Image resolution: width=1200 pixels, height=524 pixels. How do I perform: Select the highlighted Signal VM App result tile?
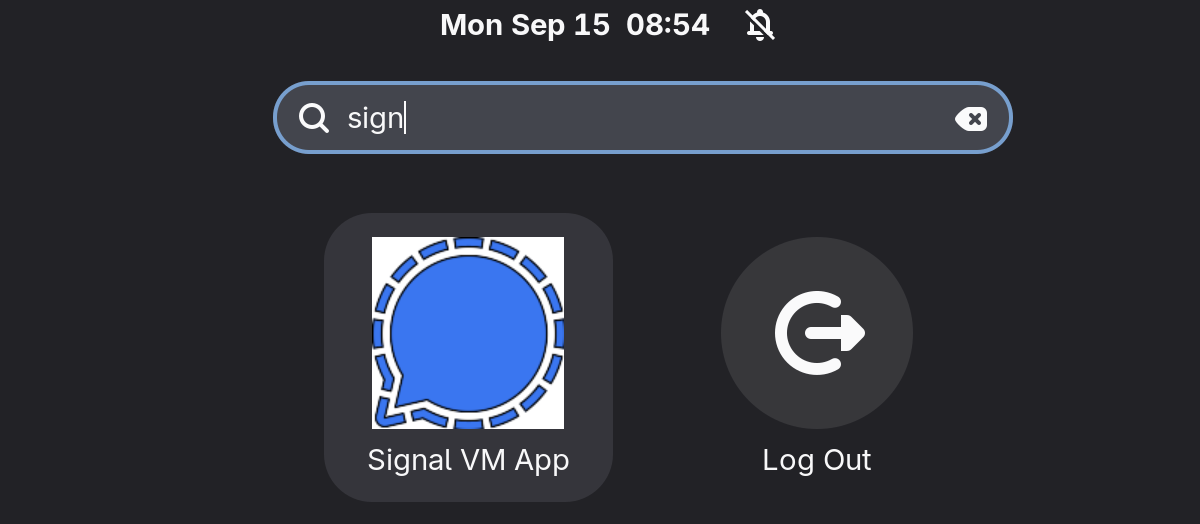click(x=468, y=357)
